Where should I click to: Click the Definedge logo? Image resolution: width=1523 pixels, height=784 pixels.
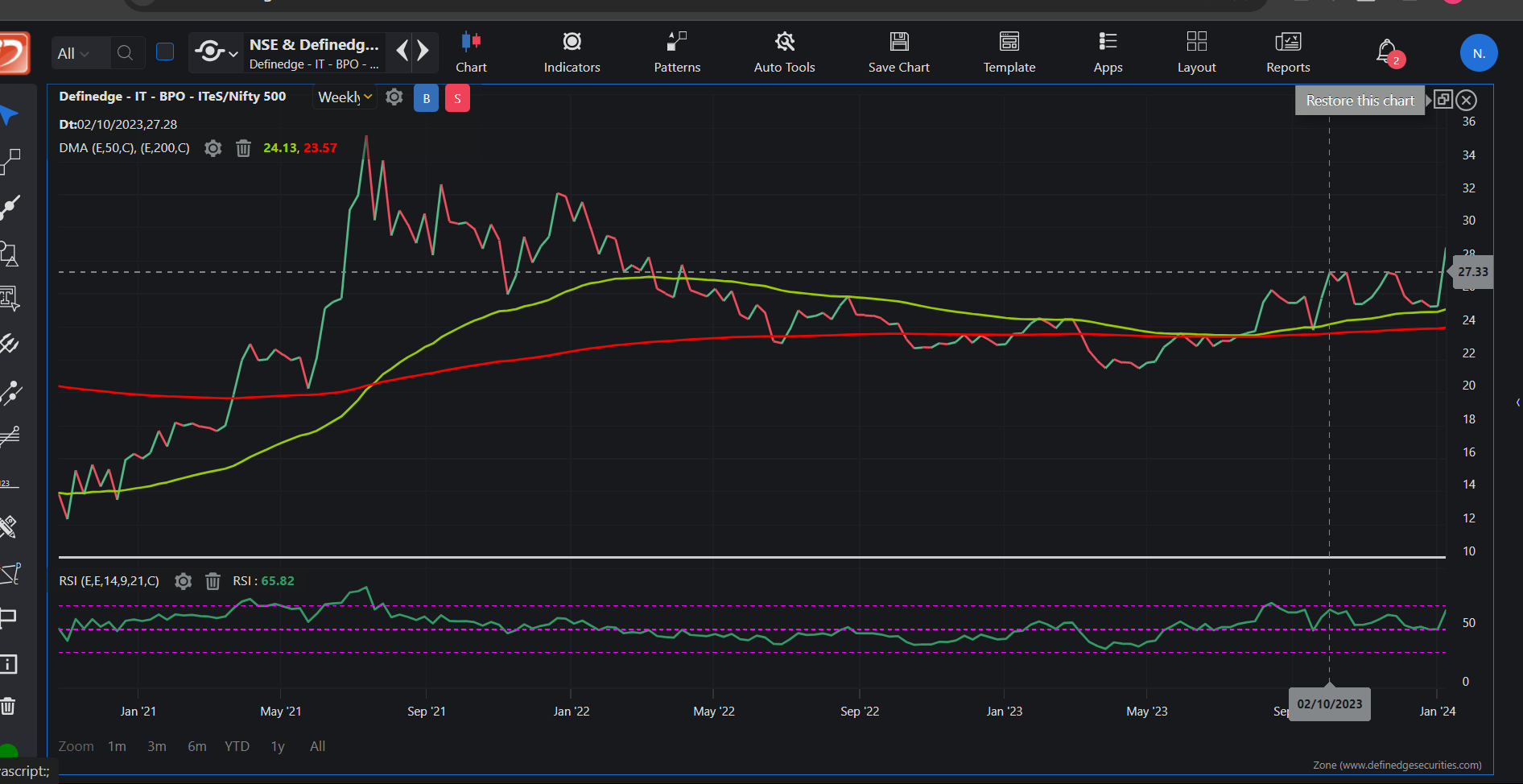coord(14,53)
